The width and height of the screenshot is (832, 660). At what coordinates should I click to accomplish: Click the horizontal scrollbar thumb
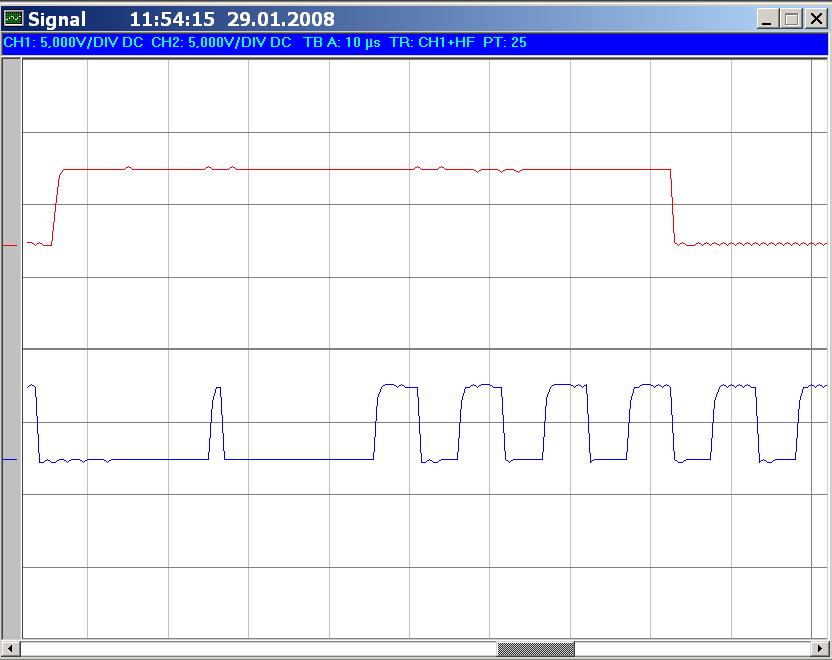click(x=535, y=648)
